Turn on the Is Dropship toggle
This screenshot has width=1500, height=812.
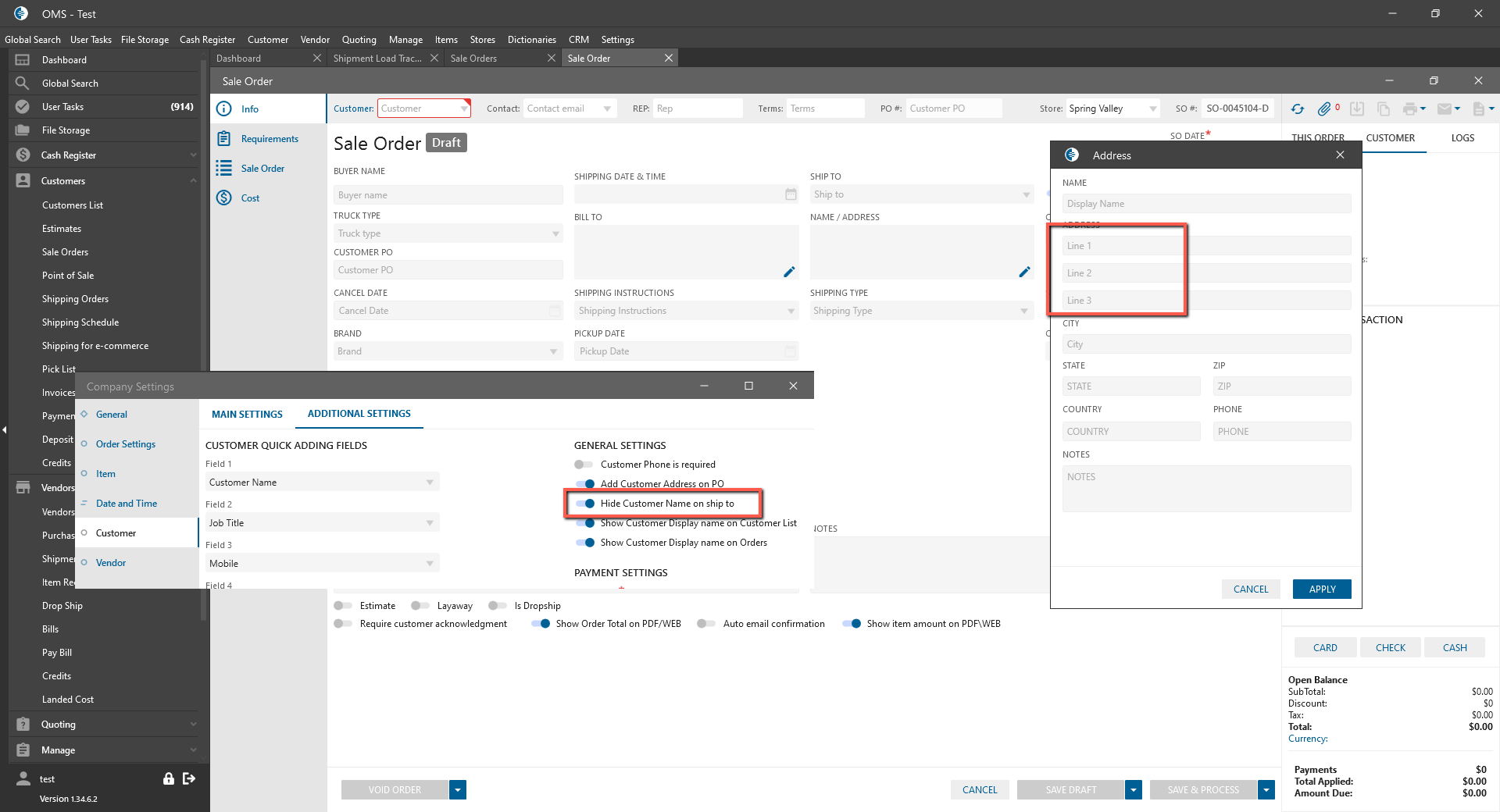(x=497, y=606)
